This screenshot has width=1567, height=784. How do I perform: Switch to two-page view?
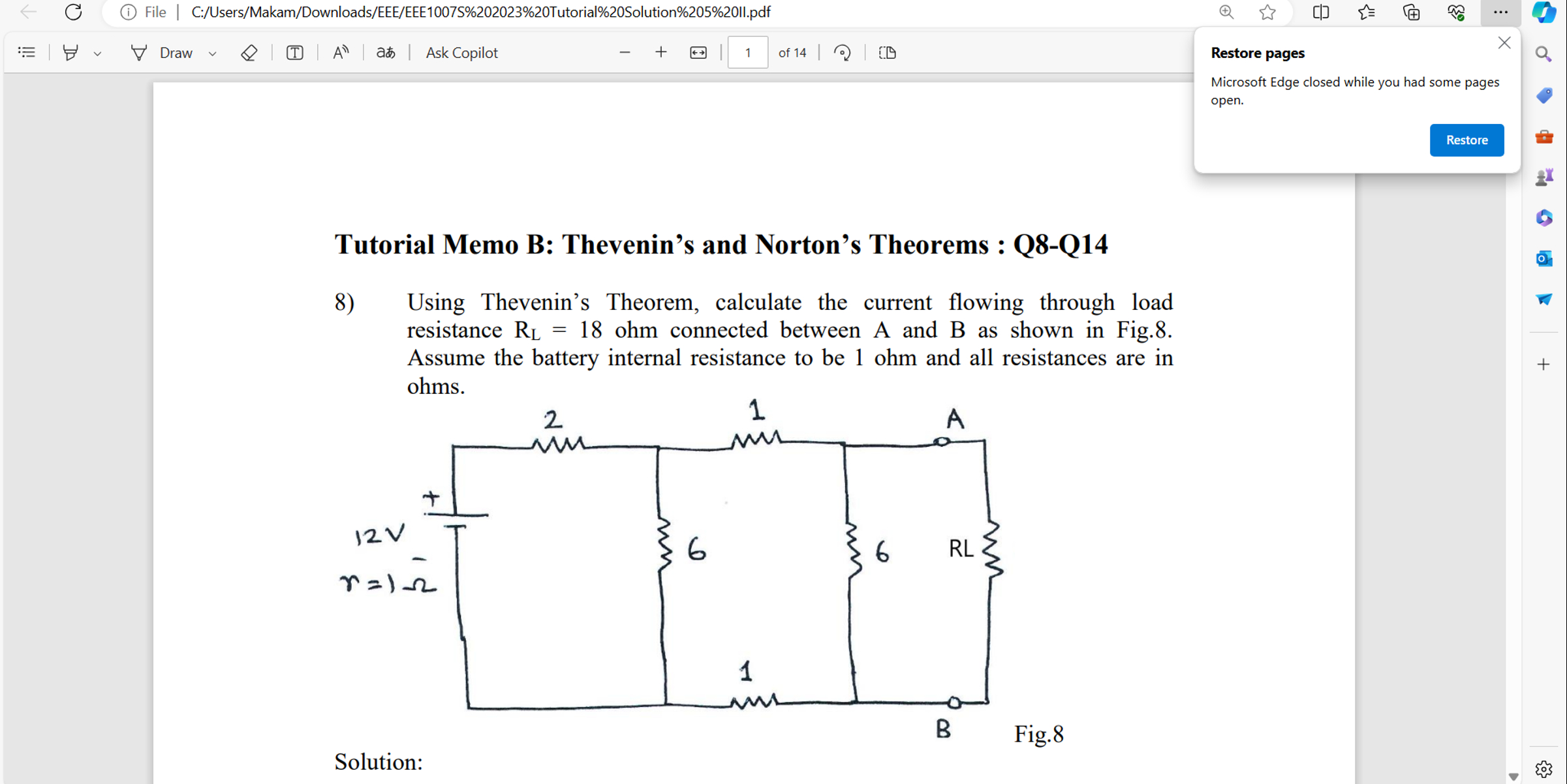(886, 52)
